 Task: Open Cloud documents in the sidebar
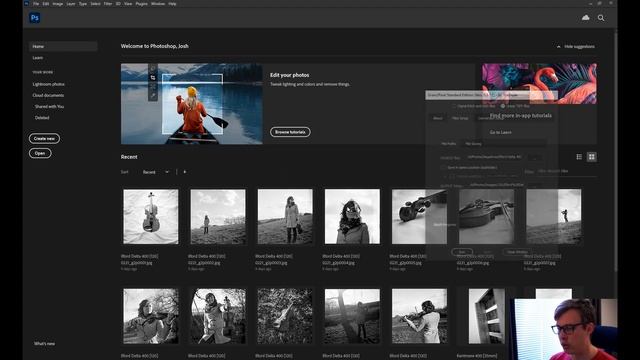[48, 95]
